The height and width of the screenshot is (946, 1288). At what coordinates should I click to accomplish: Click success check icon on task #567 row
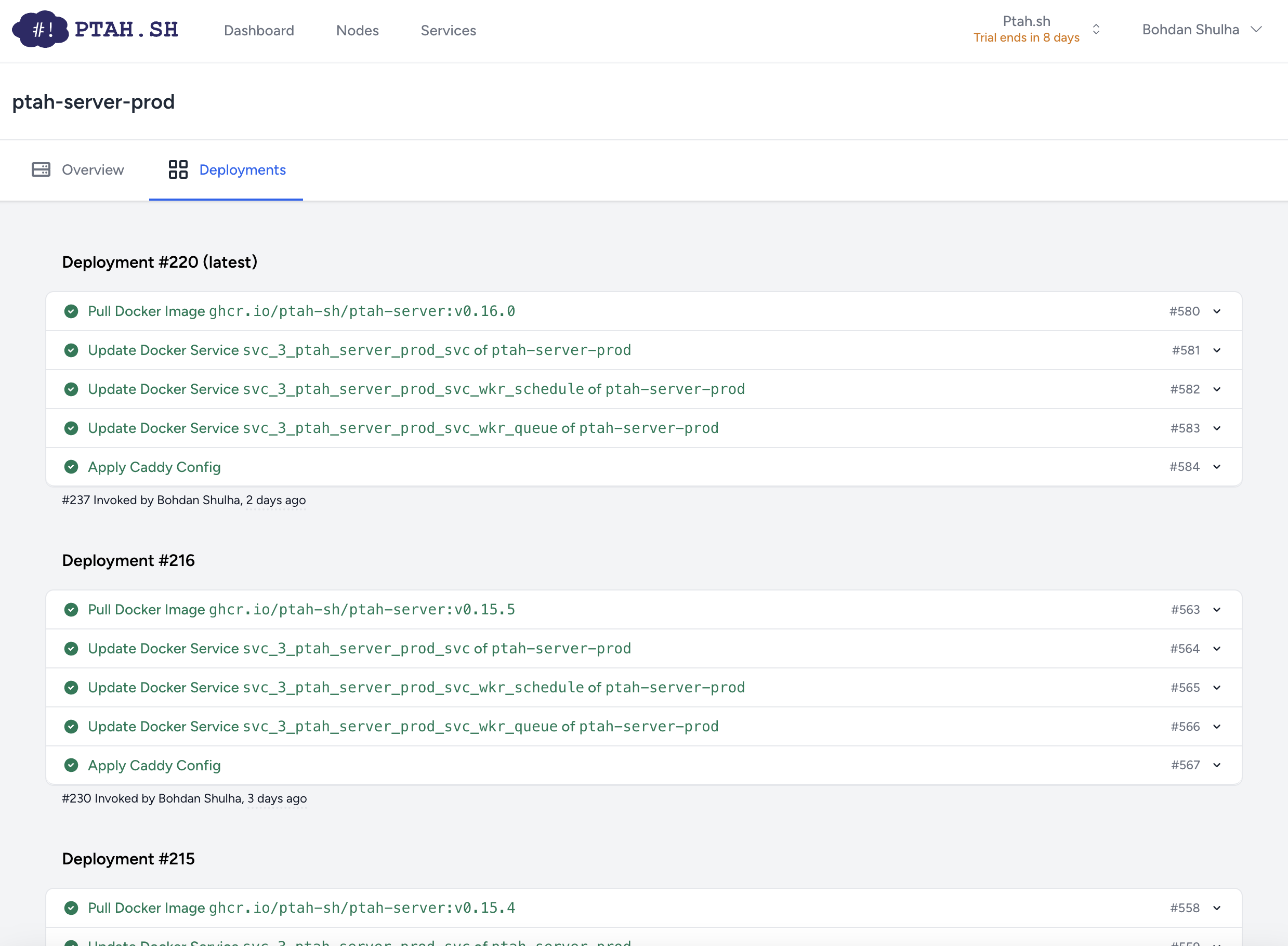click(71, 765)
